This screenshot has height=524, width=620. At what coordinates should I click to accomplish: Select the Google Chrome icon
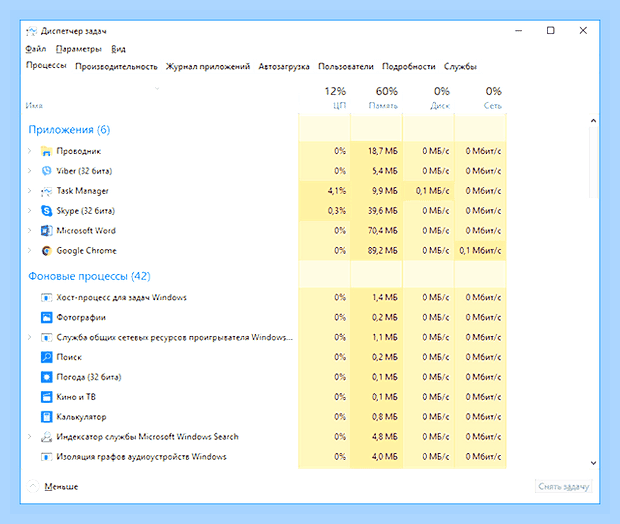(x=46, y=251)
